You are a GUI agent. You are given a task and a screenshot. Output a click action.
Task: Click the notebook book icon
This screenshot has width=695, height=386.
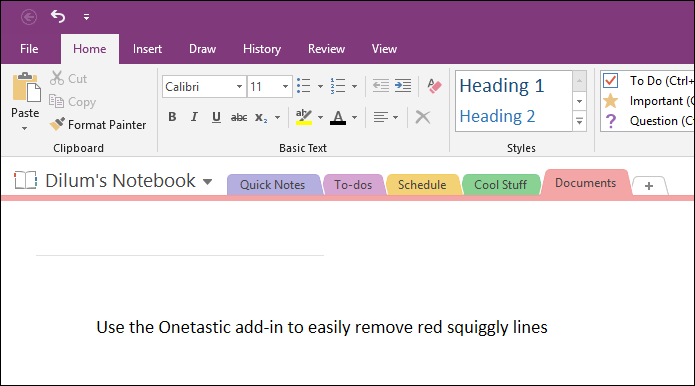[x=25, y=180]
